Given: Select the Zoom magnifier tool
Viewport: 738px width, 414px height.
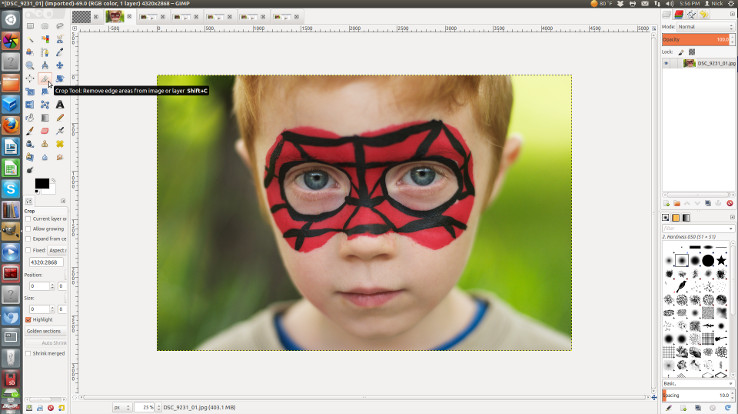Looking at the screenshot, I should tap(30, 65).
